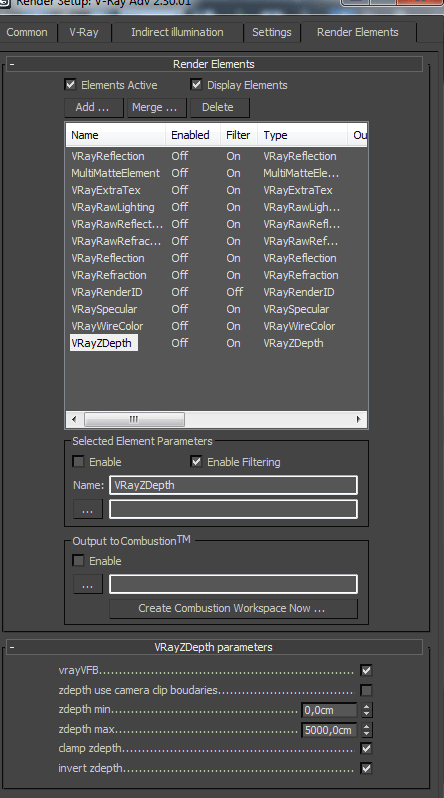Viewport: 444px width, 798px height.
Task: Click the Filter column header
Action: click(239, 135)
